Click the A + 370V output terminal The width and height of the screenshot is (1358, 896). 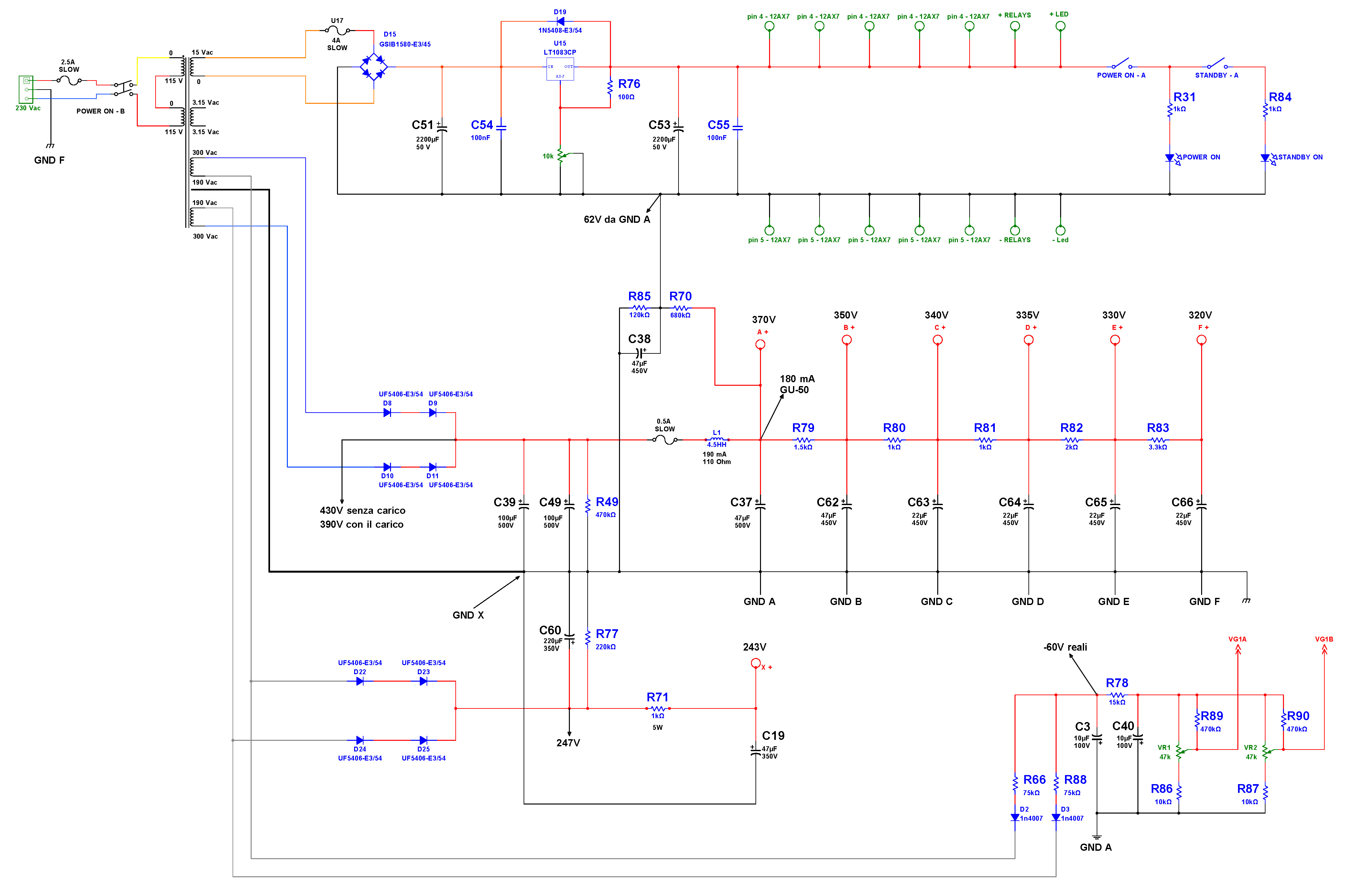click(760, 344)
